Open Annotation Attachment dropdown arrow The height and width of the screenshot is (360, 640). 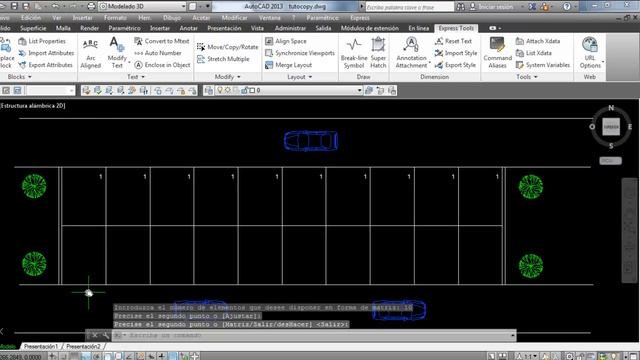pyautogui.click(x=430, y=62)
